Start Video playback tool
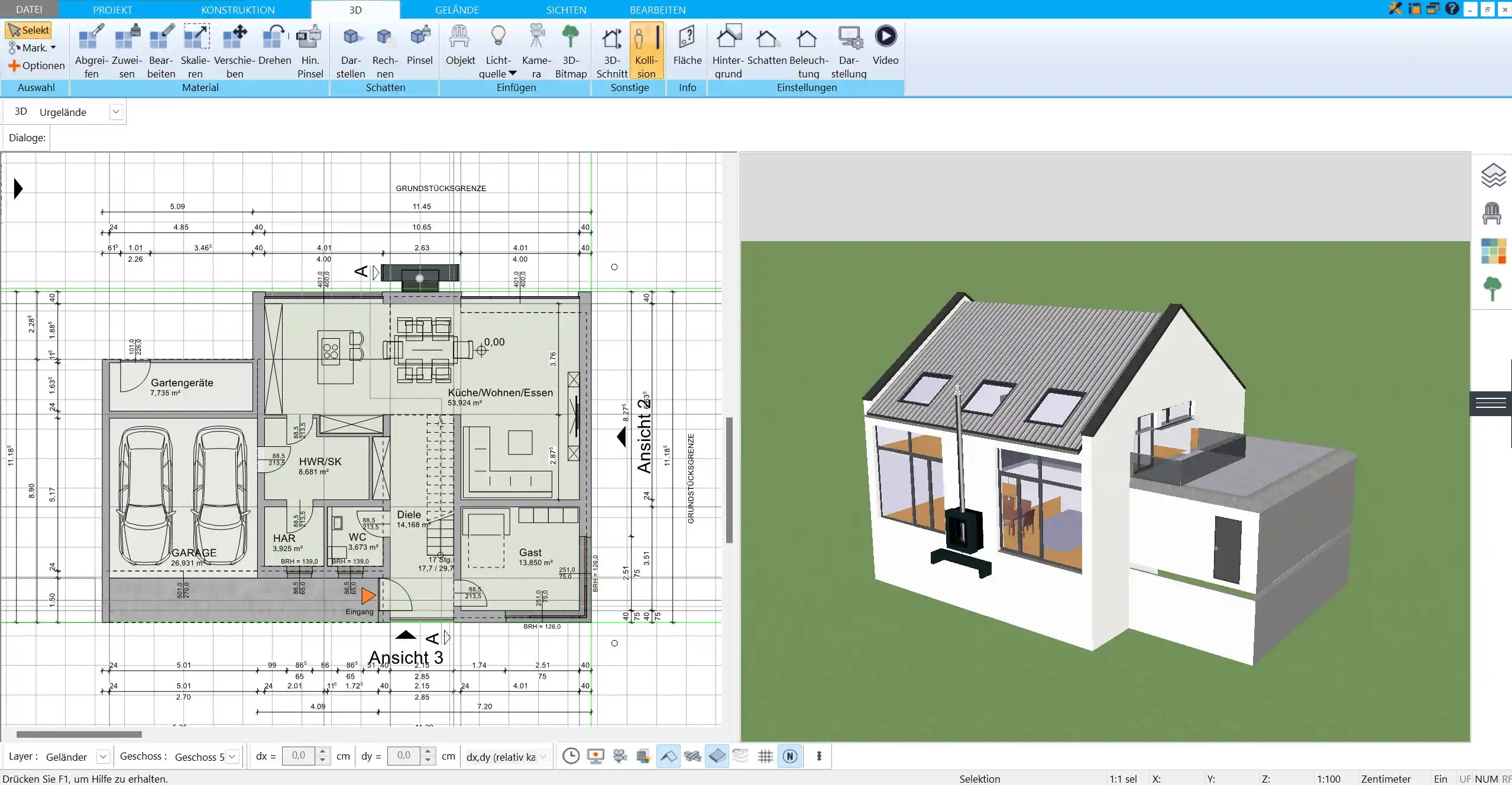The image size is (1512, 785). coord(885,45)
